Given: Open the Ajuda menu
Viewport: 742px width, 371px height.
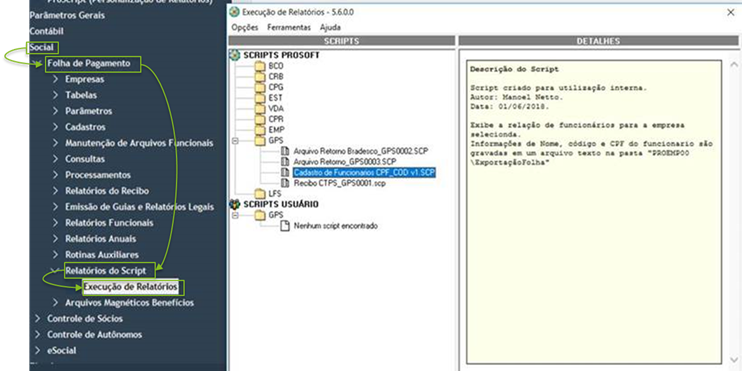Looking at the screenshot, I should [330, 27].
